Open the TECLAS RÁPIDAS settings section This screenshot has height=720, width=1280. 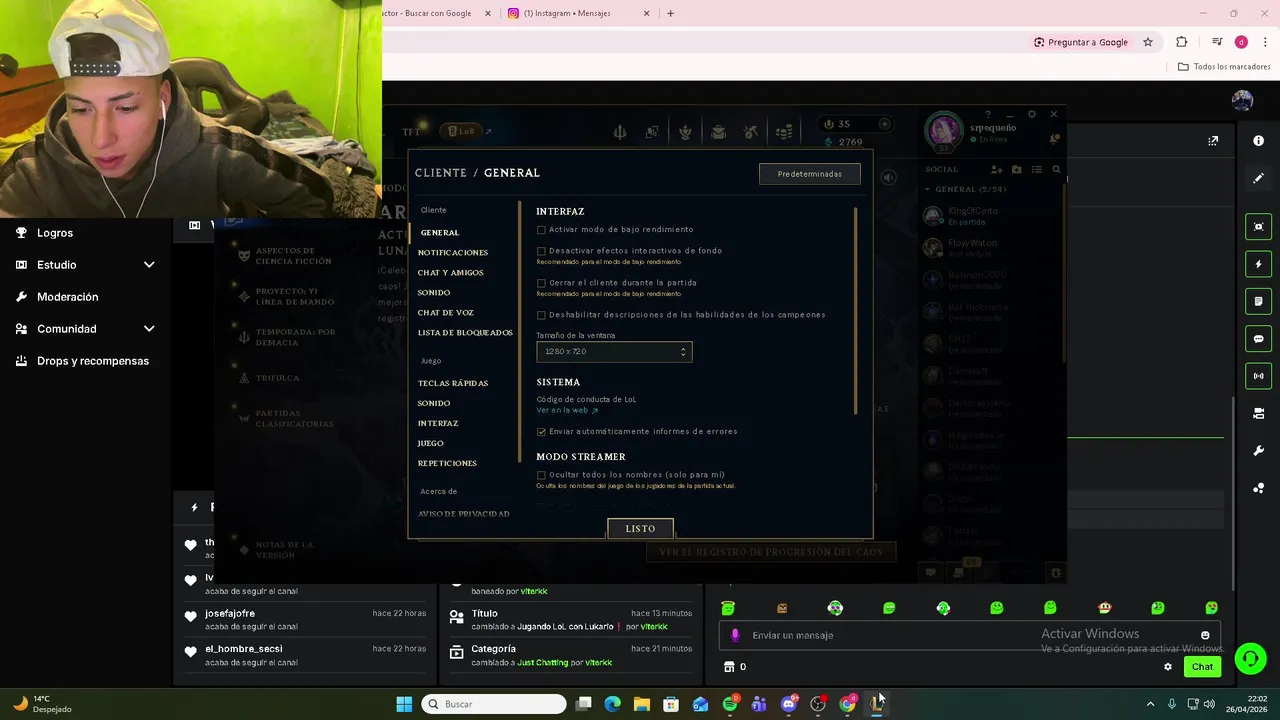click(453, 384)
